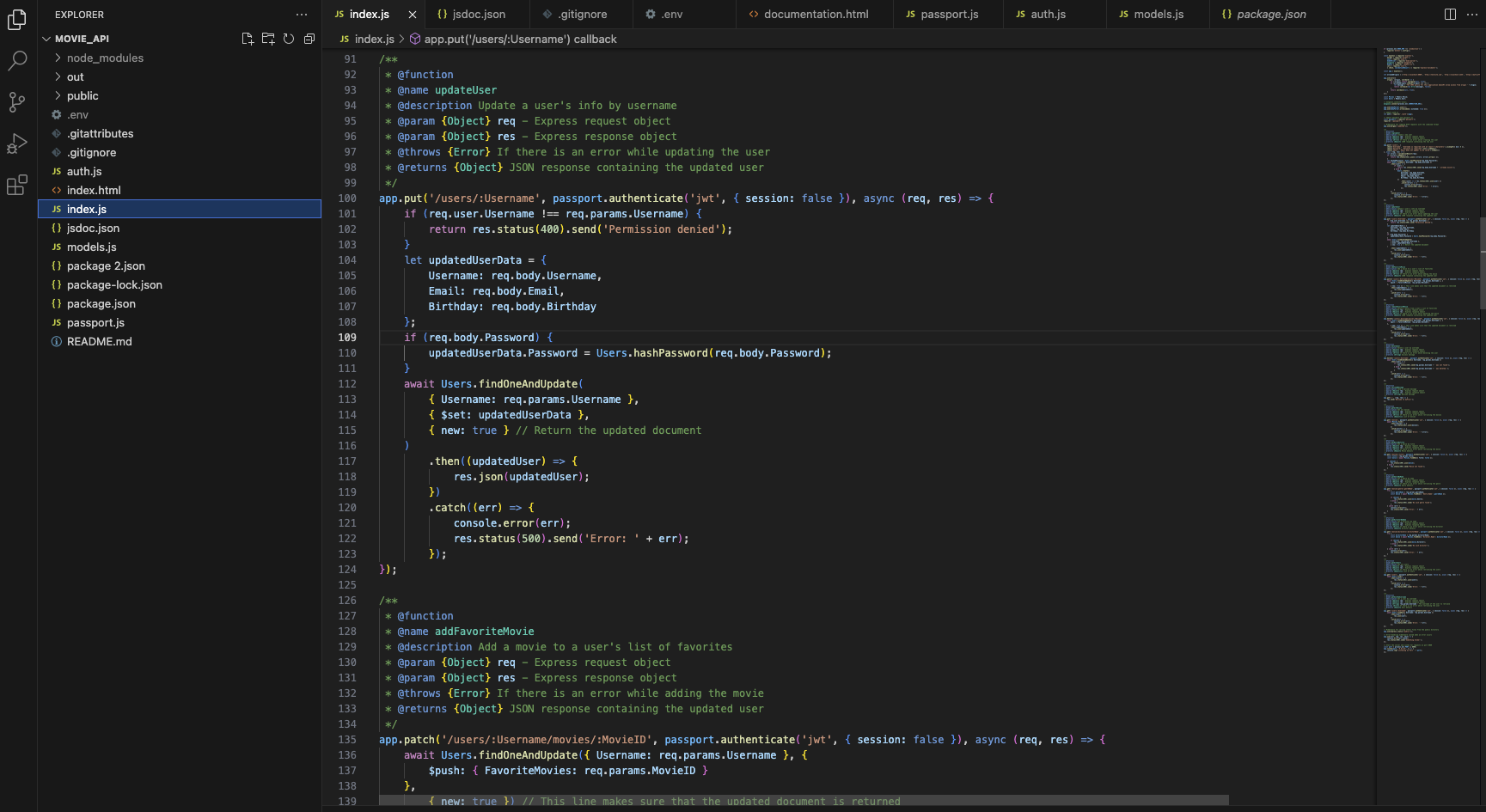Switch to the passport.js tab
The image size is (1486, 812).
pos(949,14)
